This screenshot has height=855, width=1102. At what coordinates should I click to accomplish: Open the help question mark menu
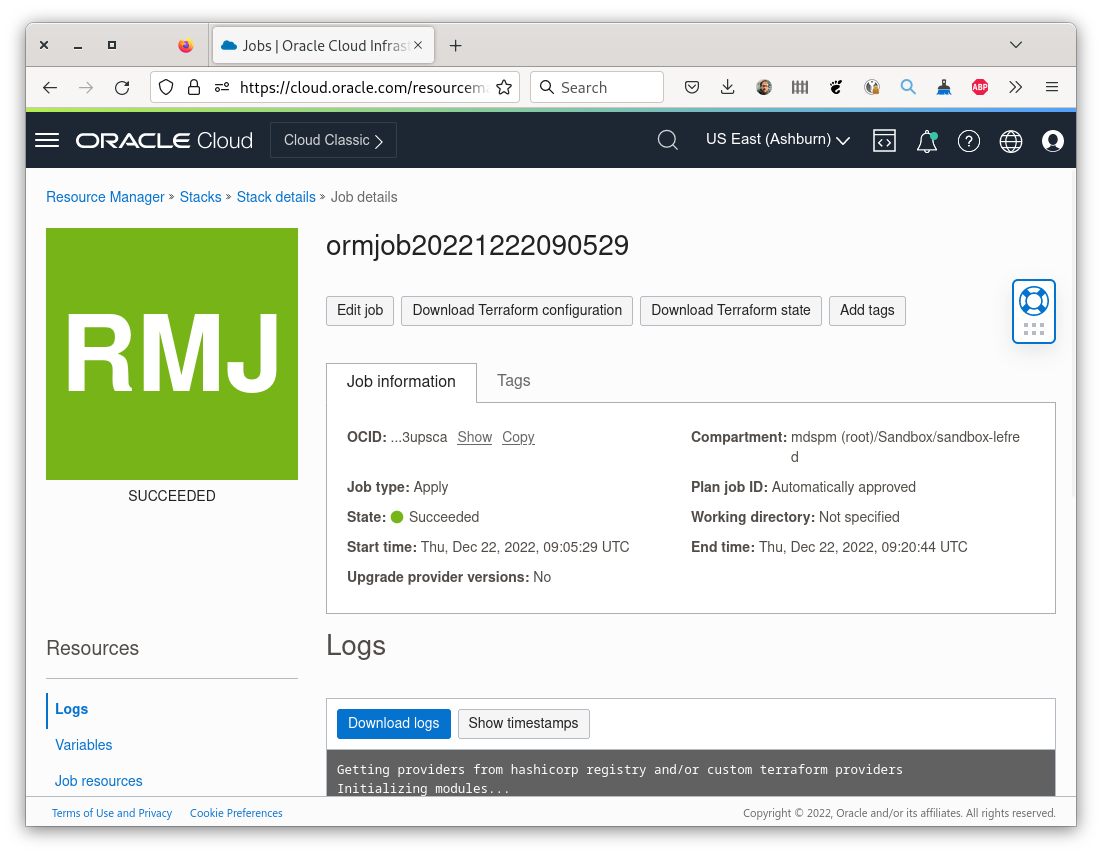point(968,141)
